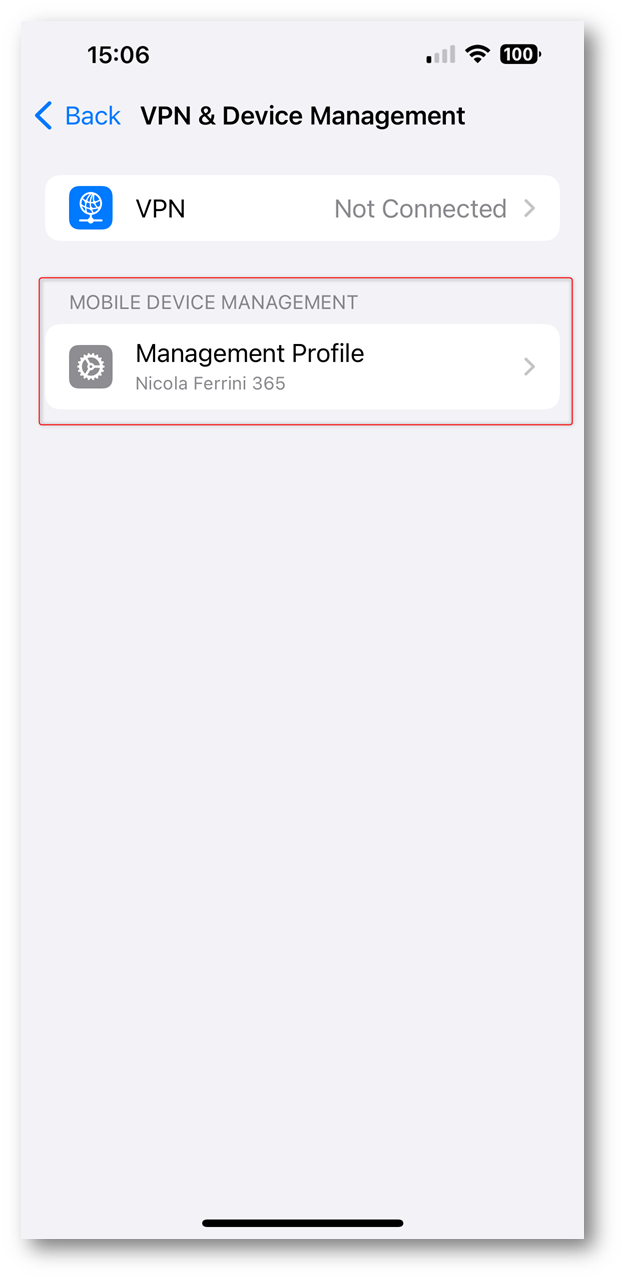Tap empty area below Management Profile
The image size is (626, 1281).
pyautogui.click(x=302, y=800)
